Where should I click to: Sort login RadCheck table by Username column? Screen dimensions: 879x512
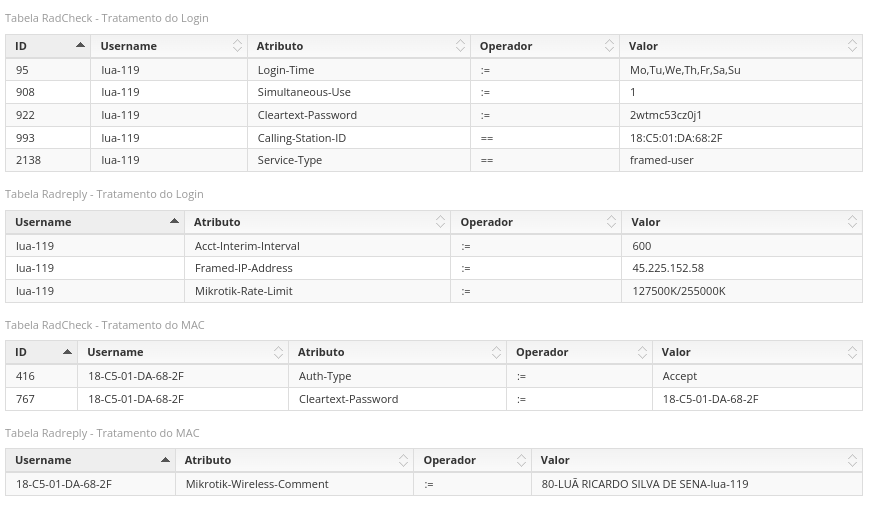click(169, 46)
